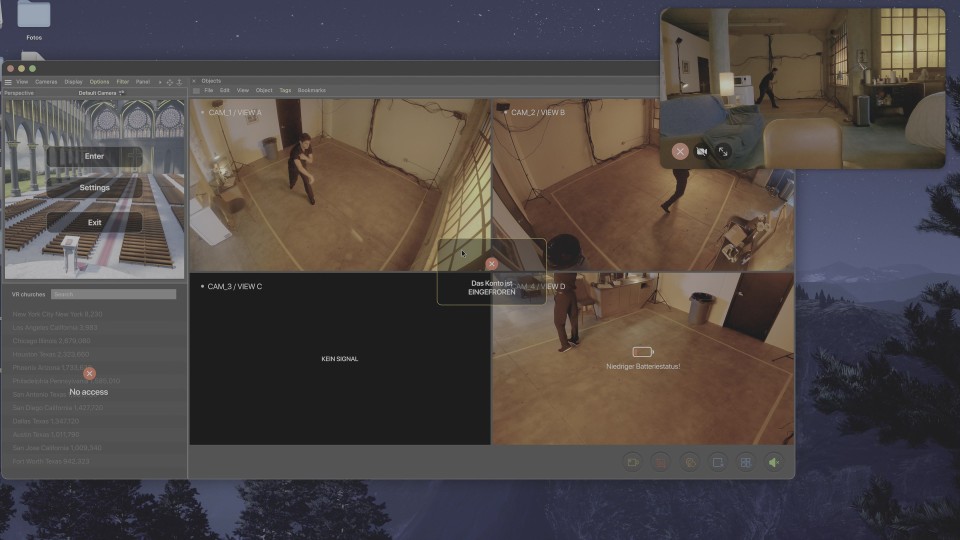The width and height of the screenshot is (960, 540).
Task: Open the View menu in the Perspective panel
Action: pos(22,82)
